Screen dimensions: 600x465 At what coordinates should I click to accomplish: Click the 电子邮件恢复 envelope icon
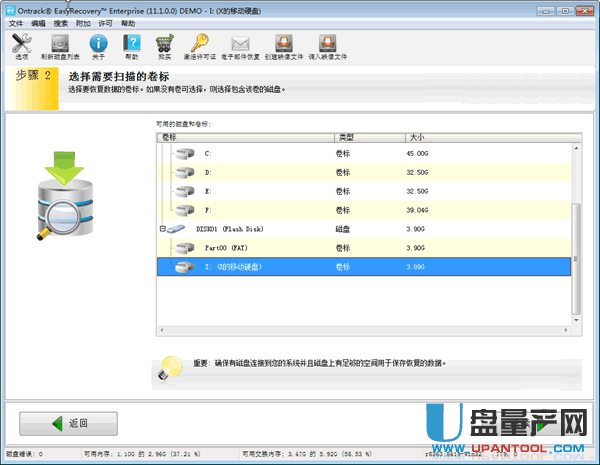point(240,45)
